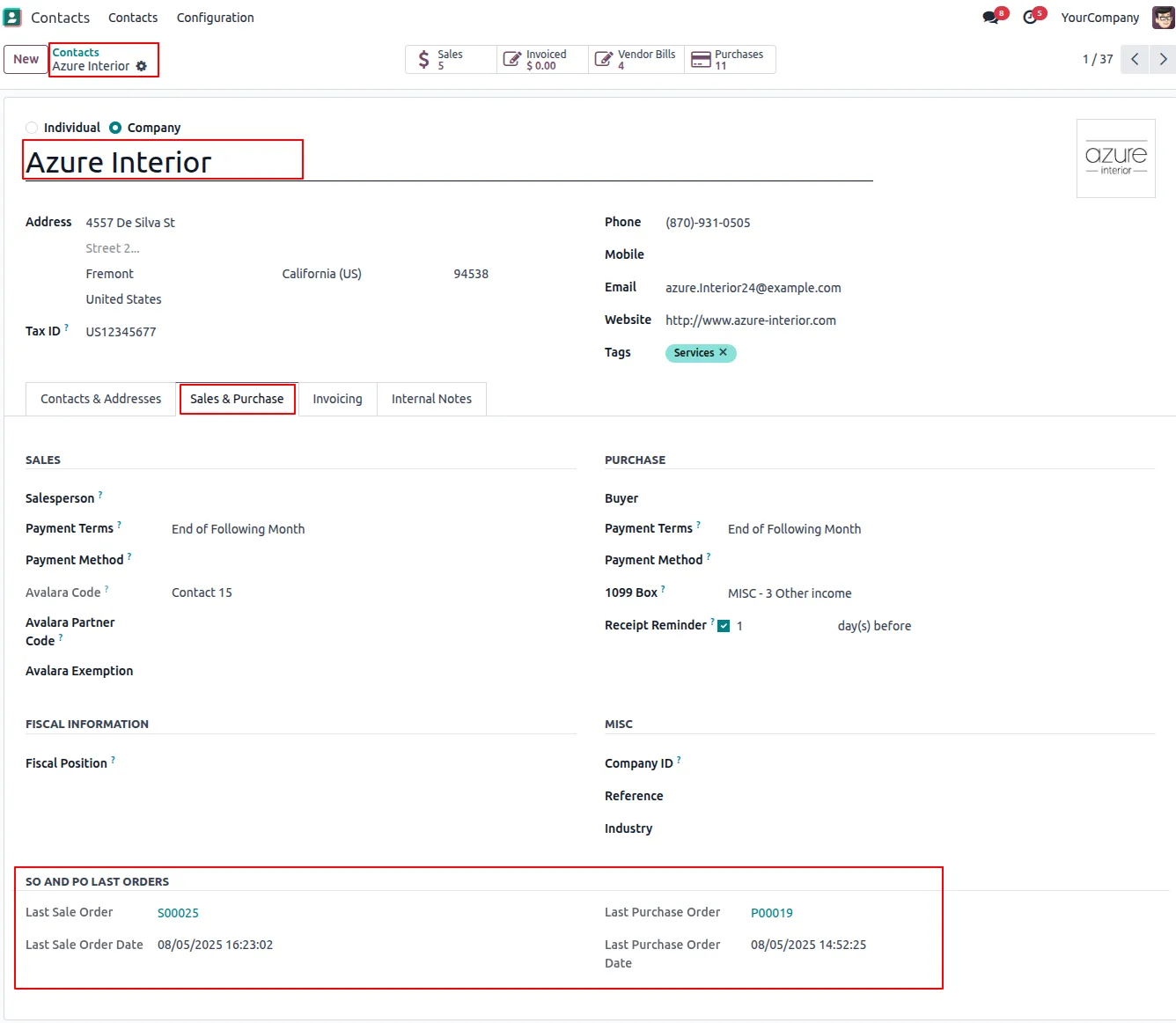Switch to Contacts & Addresses tab
This screenshot has width=1176, height=1023.
coord(101,399)
